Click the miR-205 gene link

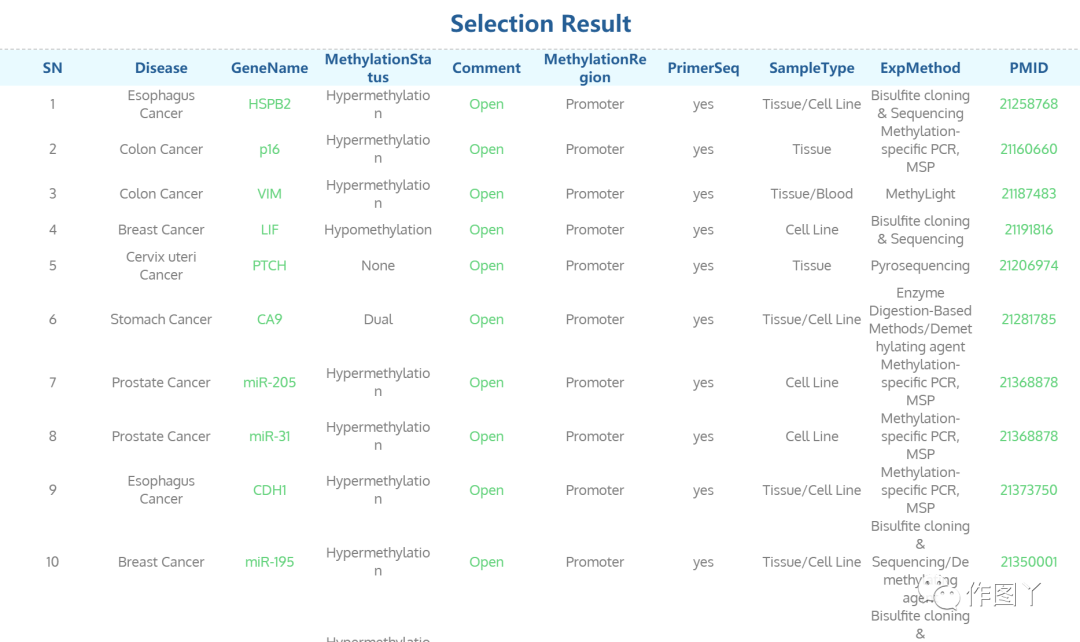coord(269,382)
